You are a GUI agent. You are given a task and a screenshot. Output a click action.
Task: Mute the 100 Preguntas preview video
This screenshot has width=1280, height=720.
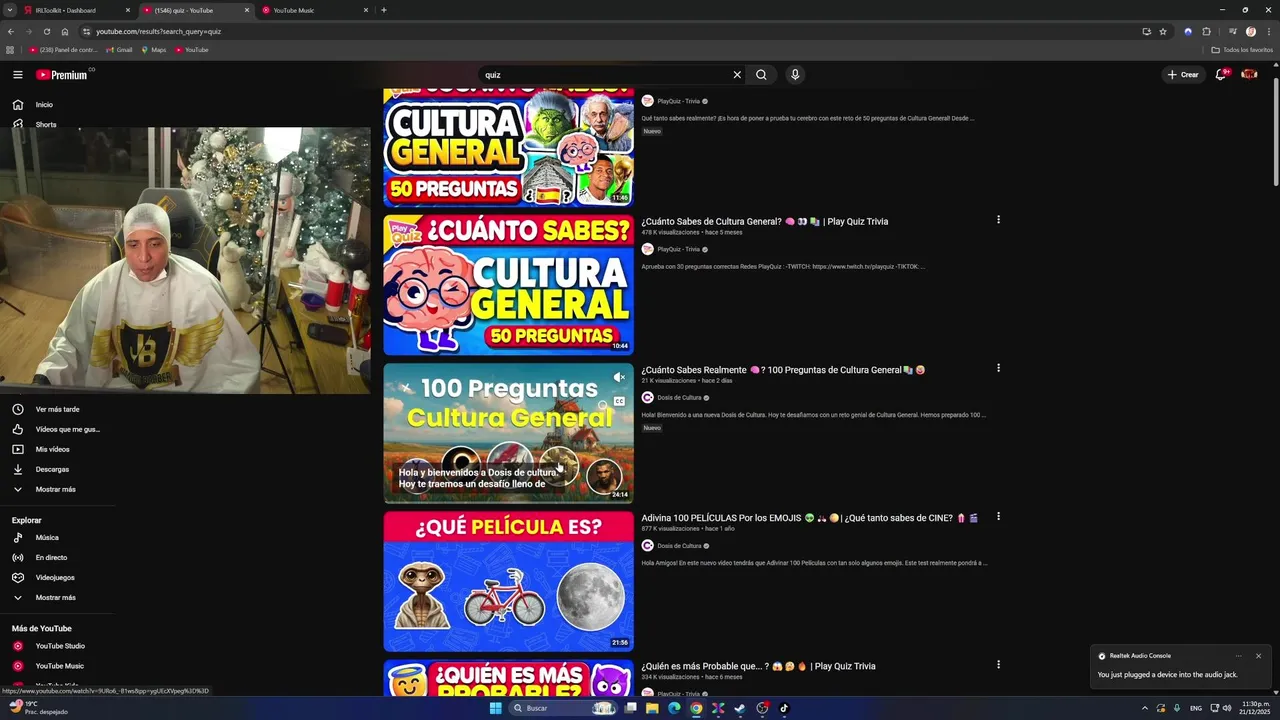(x=619, y=378)
